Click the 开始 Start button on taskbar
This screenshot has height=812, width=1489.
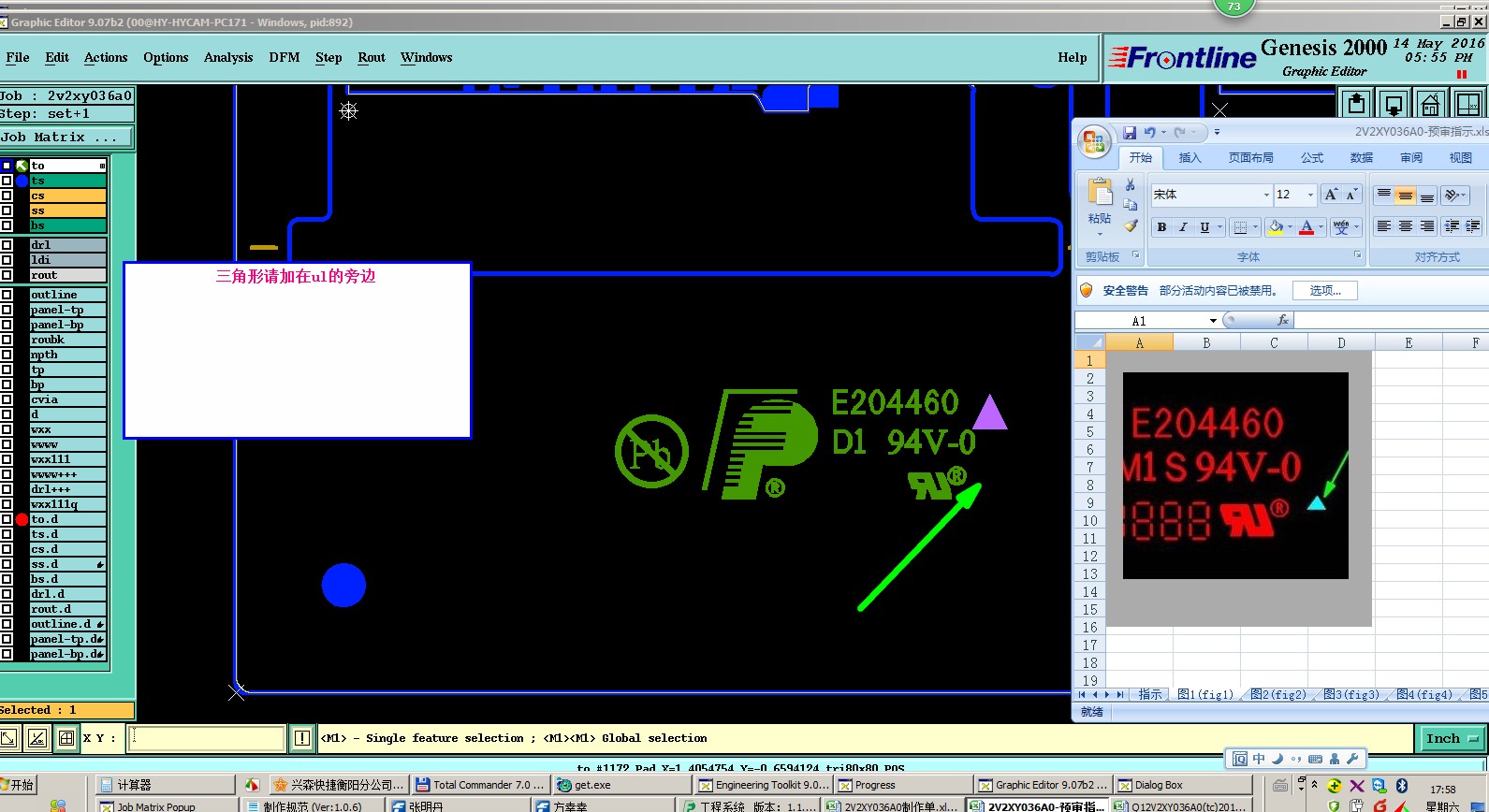pyautogui.click(x=17, y=785)
